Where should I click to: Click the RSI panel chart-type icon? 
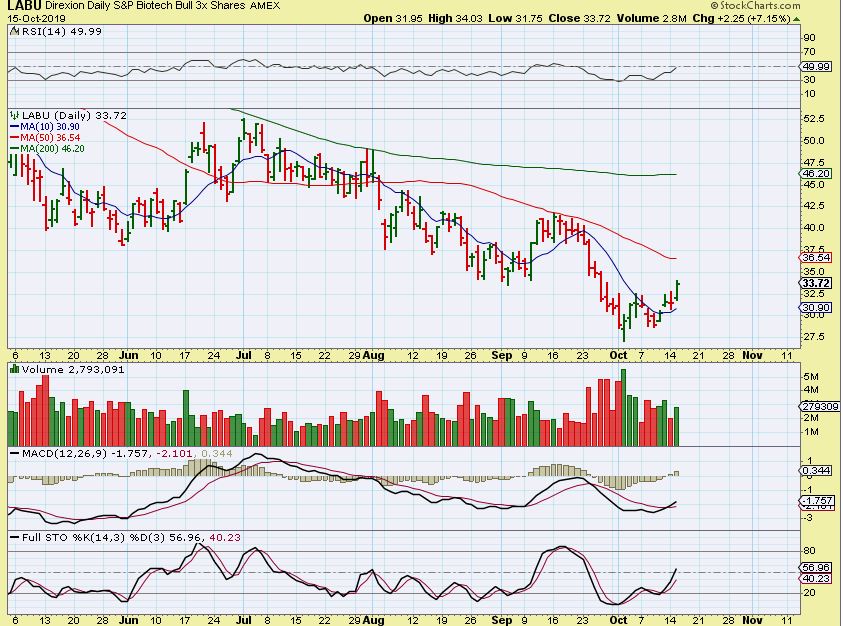point(15,31)
